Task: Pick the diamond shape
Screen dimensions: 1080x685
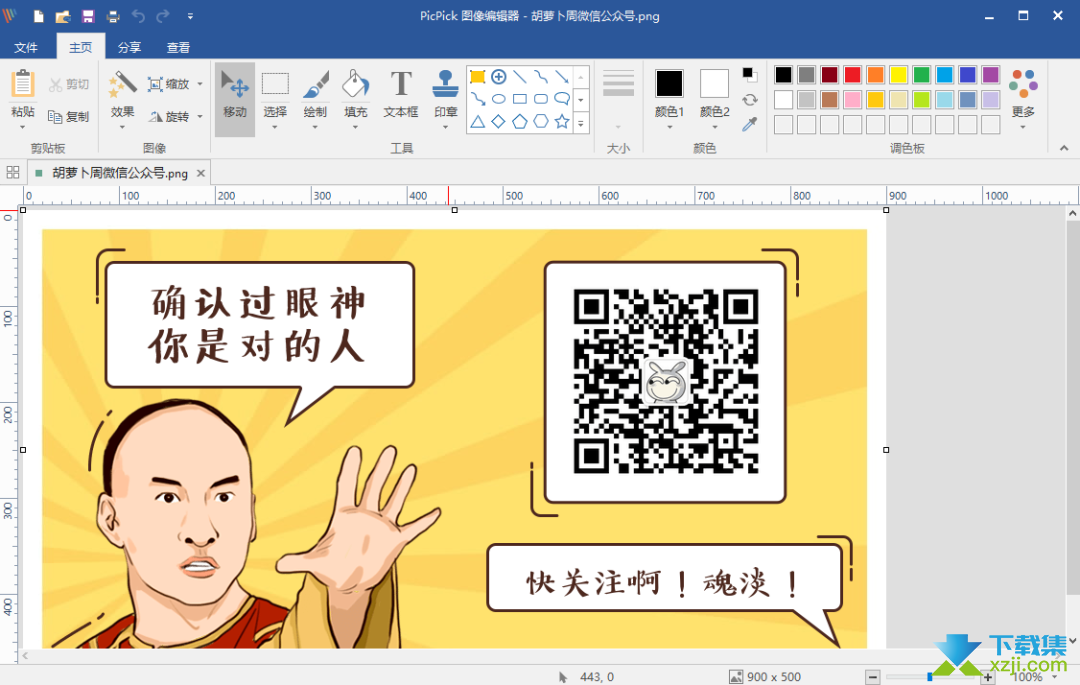Action: (499, 122)
